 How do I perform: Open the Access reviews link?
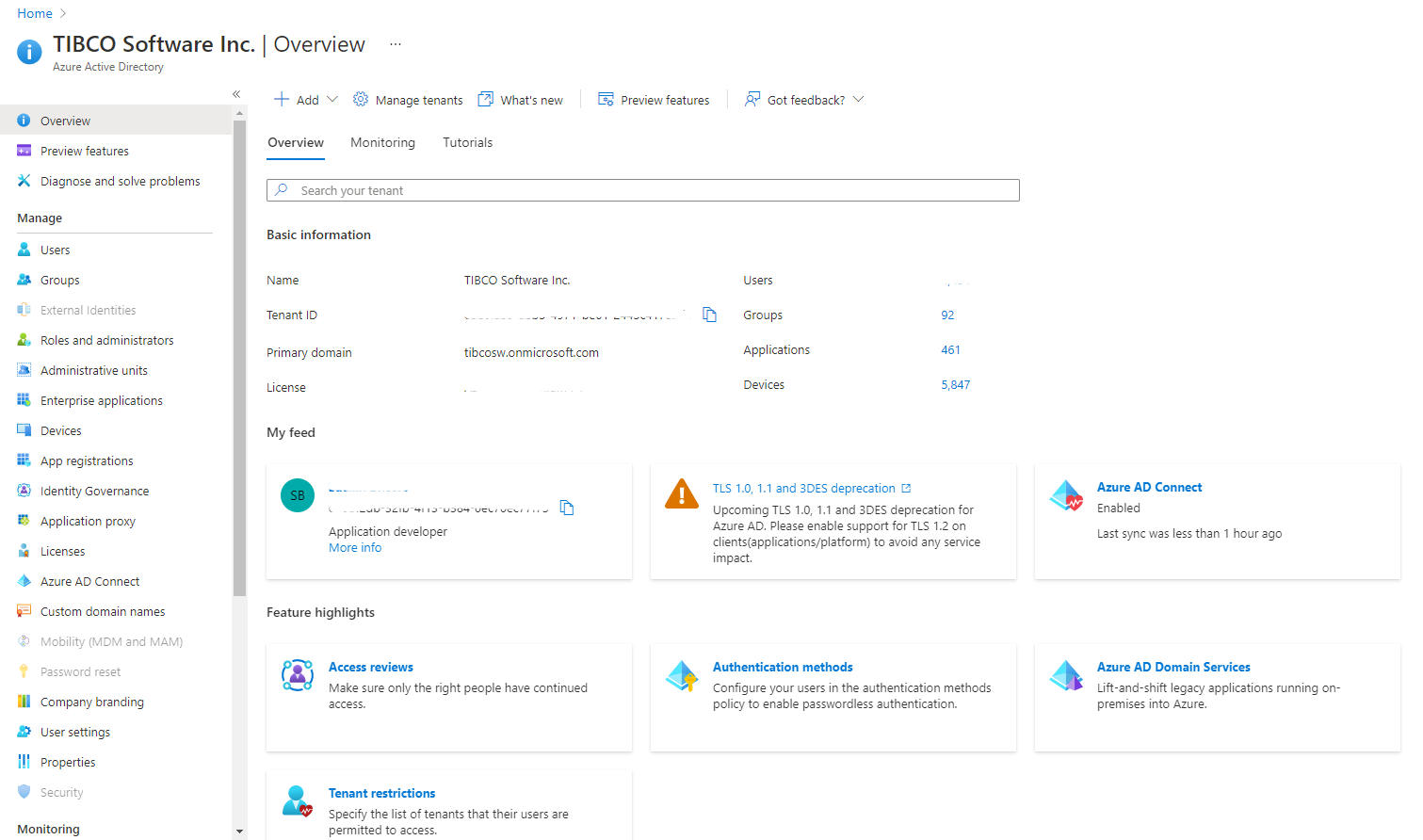point(371,668)
